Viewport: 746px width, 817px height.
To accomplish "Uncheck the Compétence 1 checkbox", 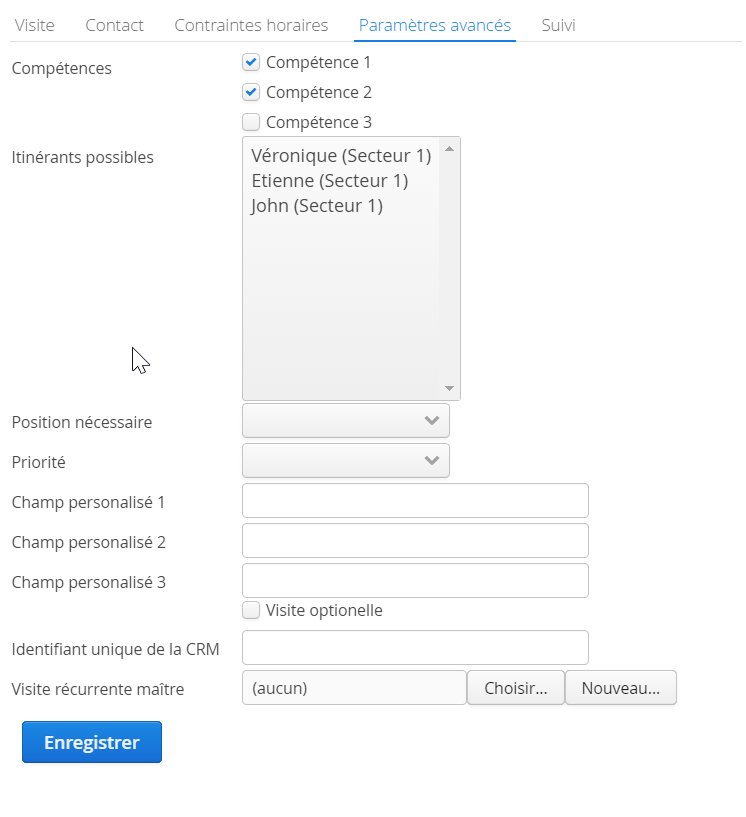I will (x=251, y=63).
